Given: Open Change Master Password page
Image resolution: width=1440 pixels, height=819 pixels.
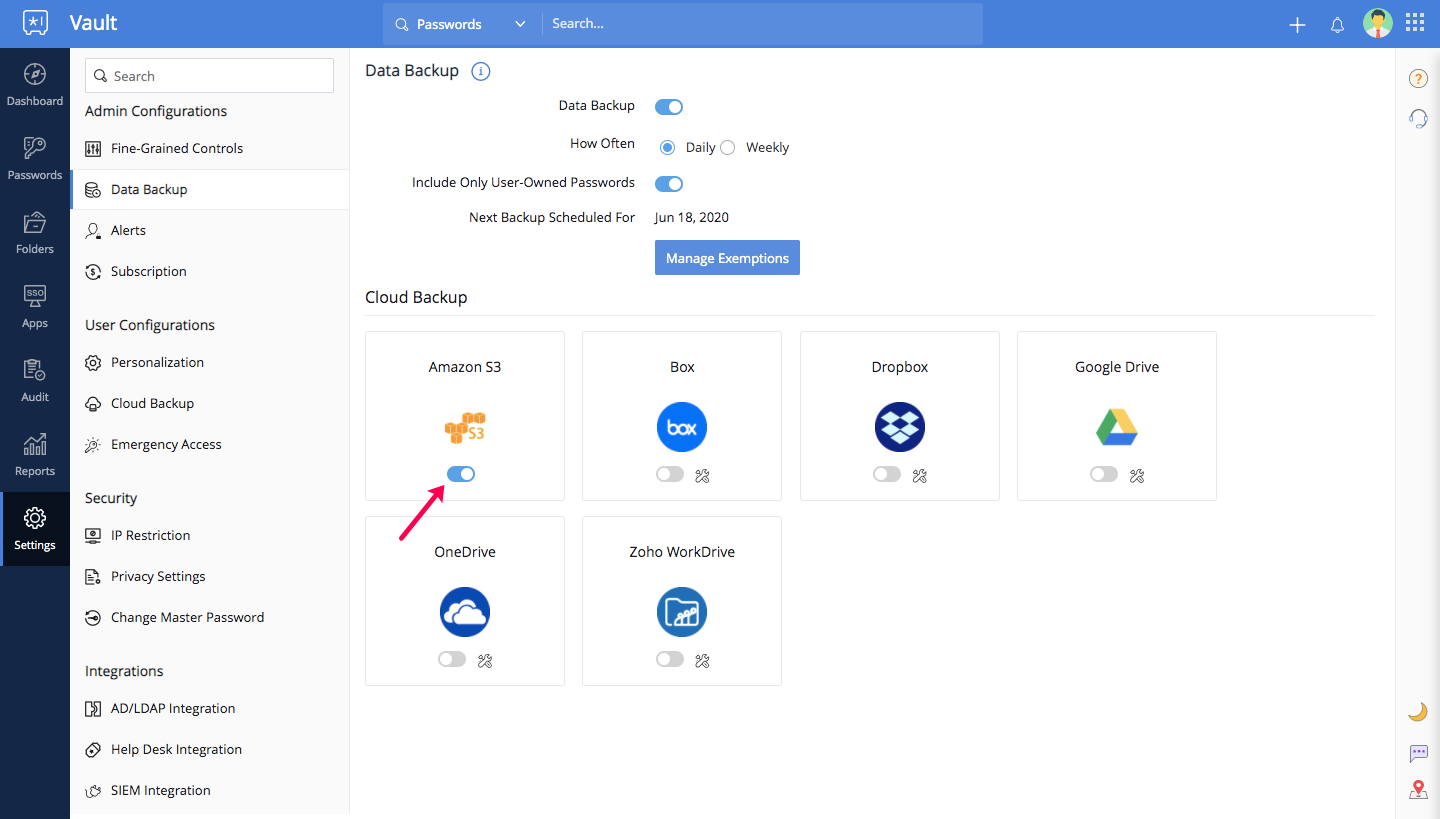Looking at the screenshot, I should pos(187,617).
